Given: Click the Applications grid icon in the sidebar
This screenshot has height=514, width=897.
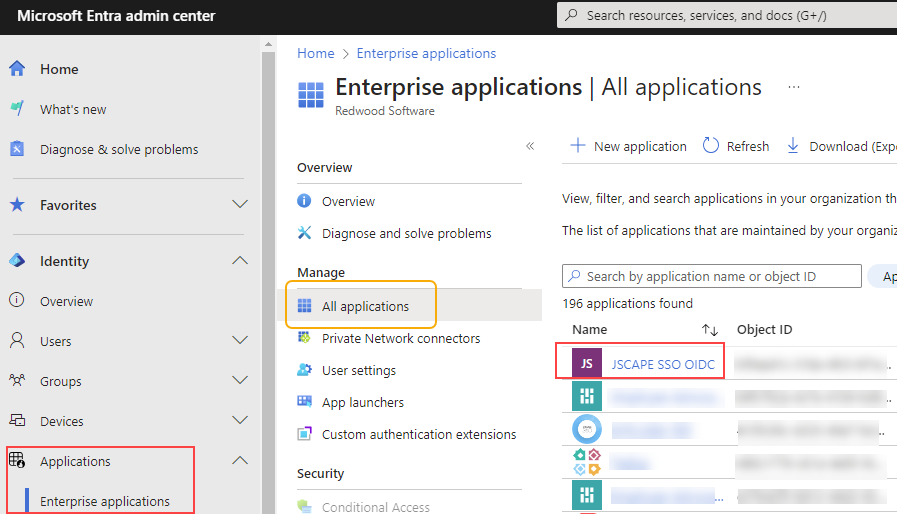Looking at the screenshot, I should [x=17, y=460].
